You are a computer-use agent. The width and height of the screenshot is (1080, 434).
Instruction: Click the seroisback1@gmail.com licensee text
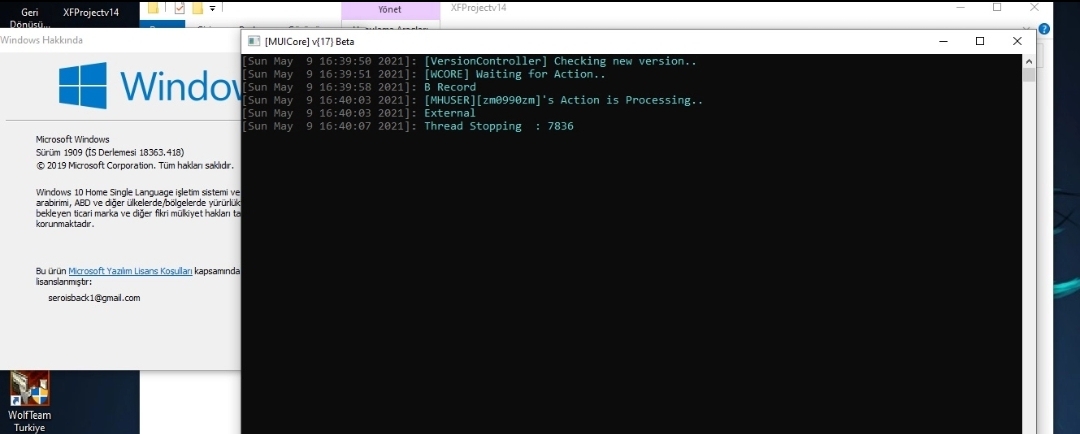(x=93, y=298)
